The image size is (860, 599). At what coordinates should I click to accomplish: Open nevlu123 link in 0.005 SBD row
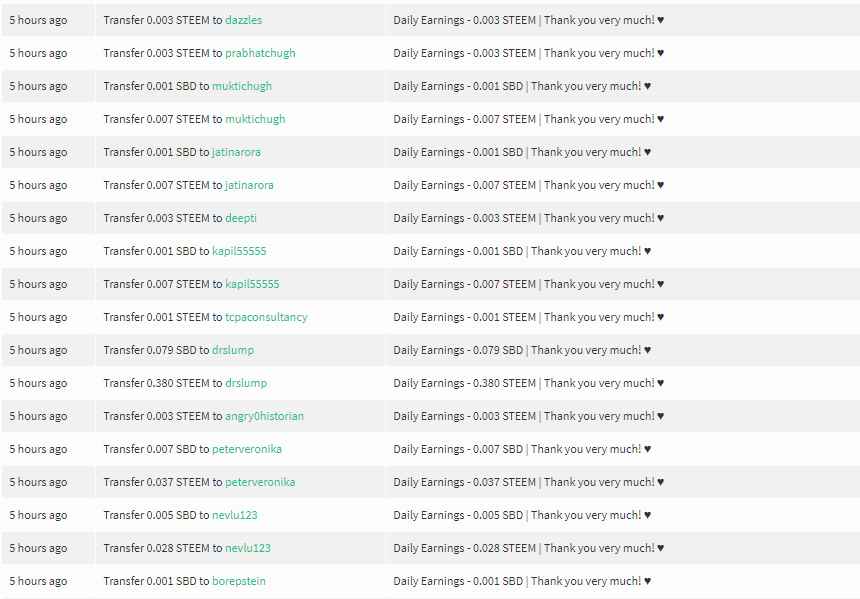click(235, 515)
